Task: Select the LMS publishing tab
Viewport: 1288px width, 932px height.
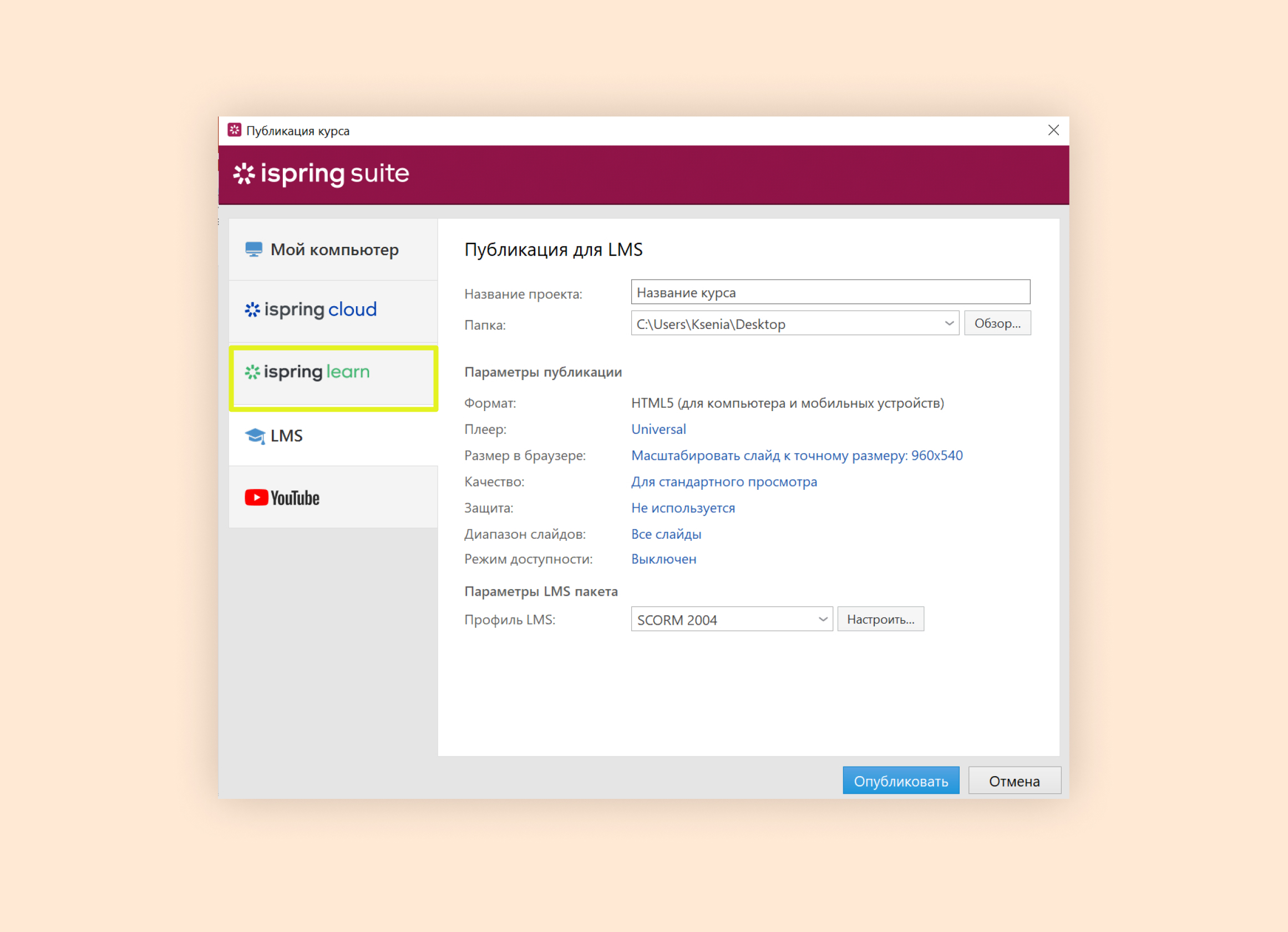Action: tap(333, 436)
